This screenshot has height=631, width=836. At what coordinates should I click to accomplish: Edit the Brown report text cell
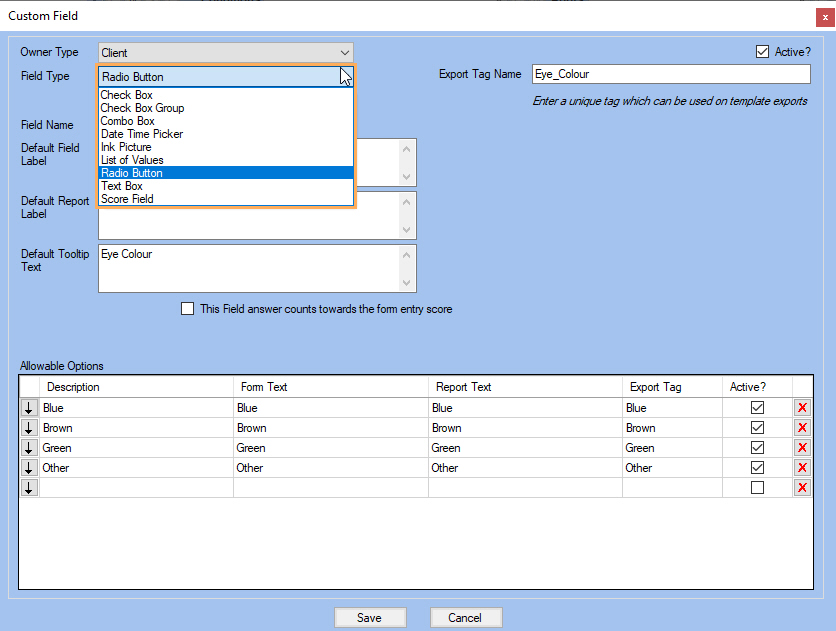pyautogui.click(x=526, y=427)
